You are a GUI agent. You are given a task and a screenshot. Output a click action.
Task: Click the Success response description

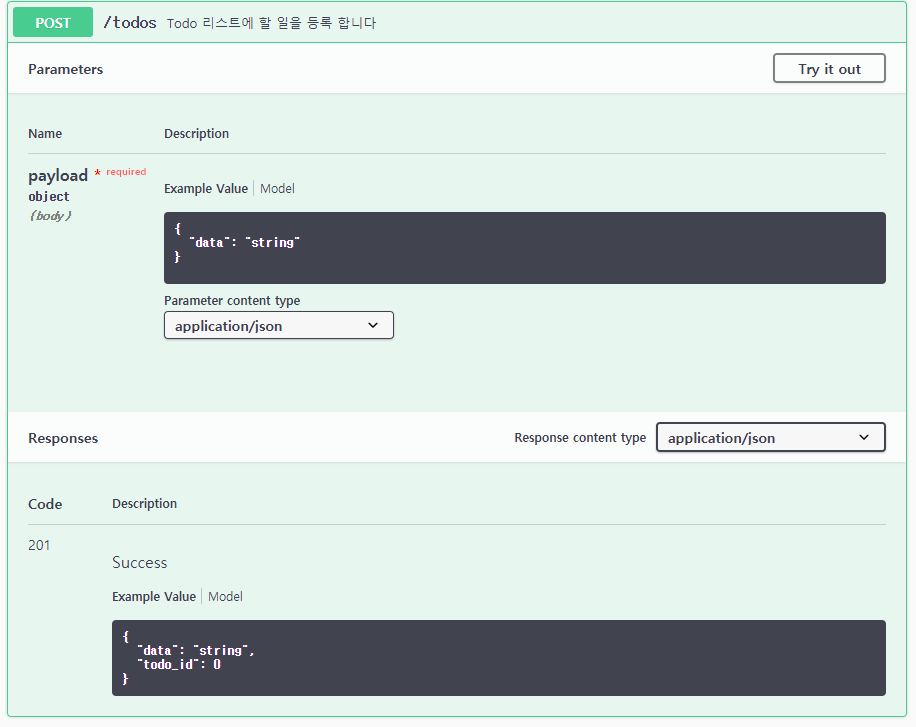tap(139, 562)
